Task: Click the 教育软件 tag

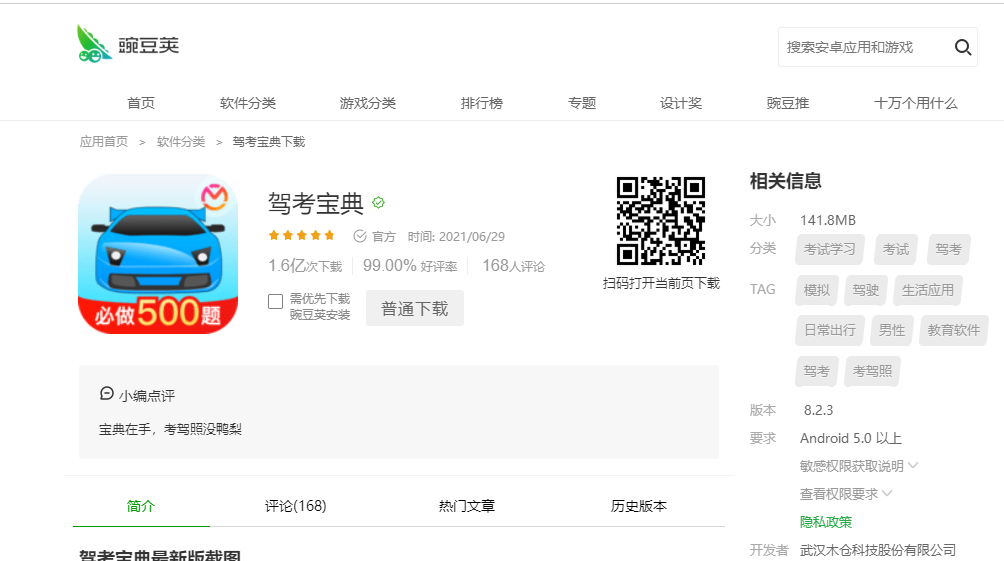Action: pos(953,330)
